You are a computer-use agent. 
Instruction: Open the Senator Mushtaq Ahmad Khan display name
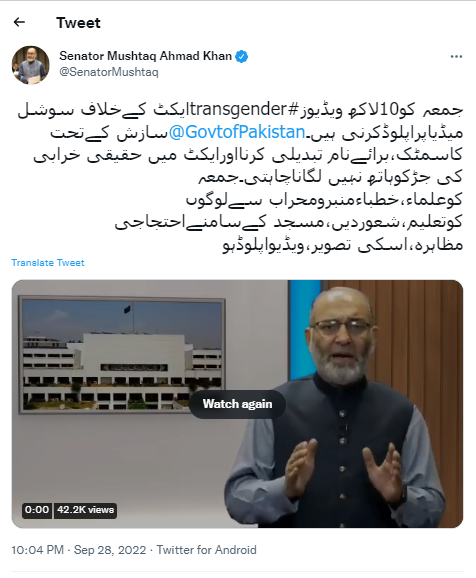[146, 56]
